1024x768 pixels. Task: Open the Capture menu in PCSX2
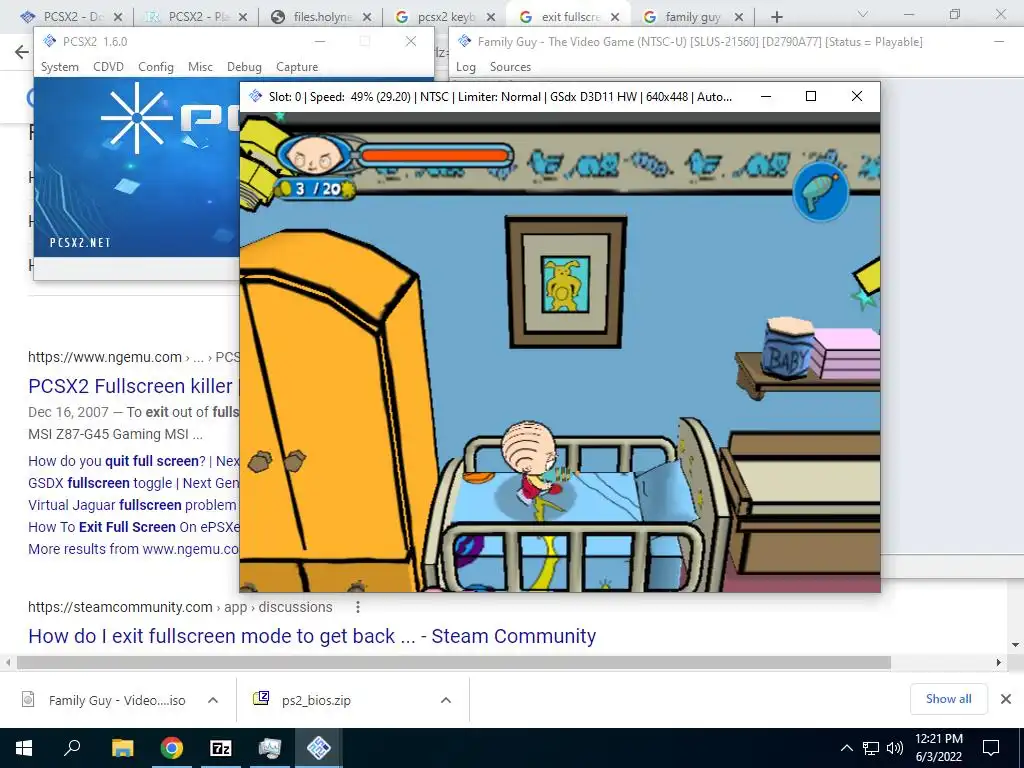(x=297, y=67)
